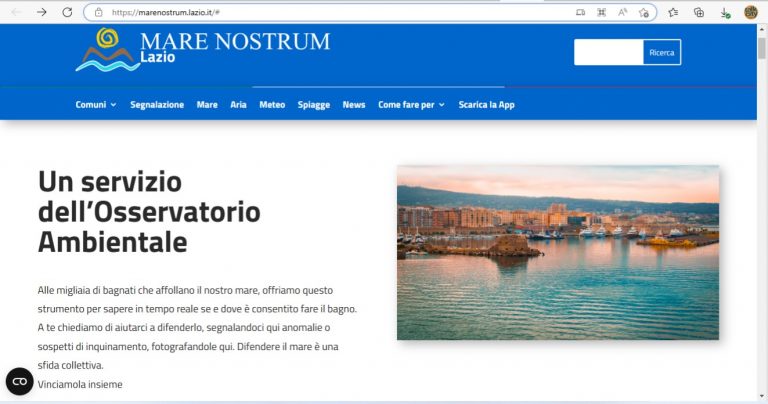Click the lock site info icon
Image resolution: width=768 pixels, height=404 pixels.
coord(98,12)
